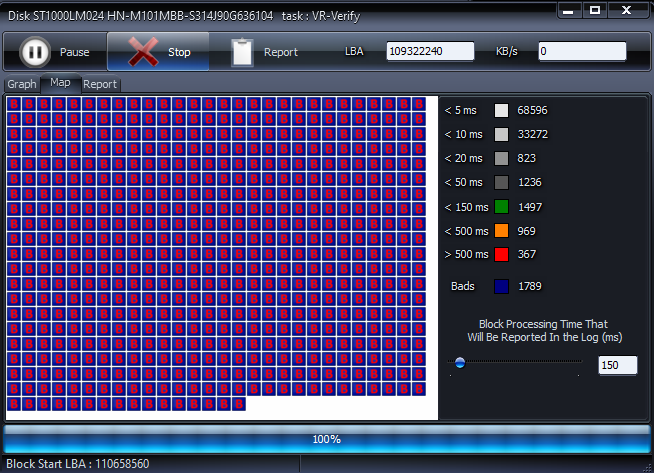Viewport: 654px width, 473px height.
Task: Click the KB/s input field
Action: pos(582,51)
